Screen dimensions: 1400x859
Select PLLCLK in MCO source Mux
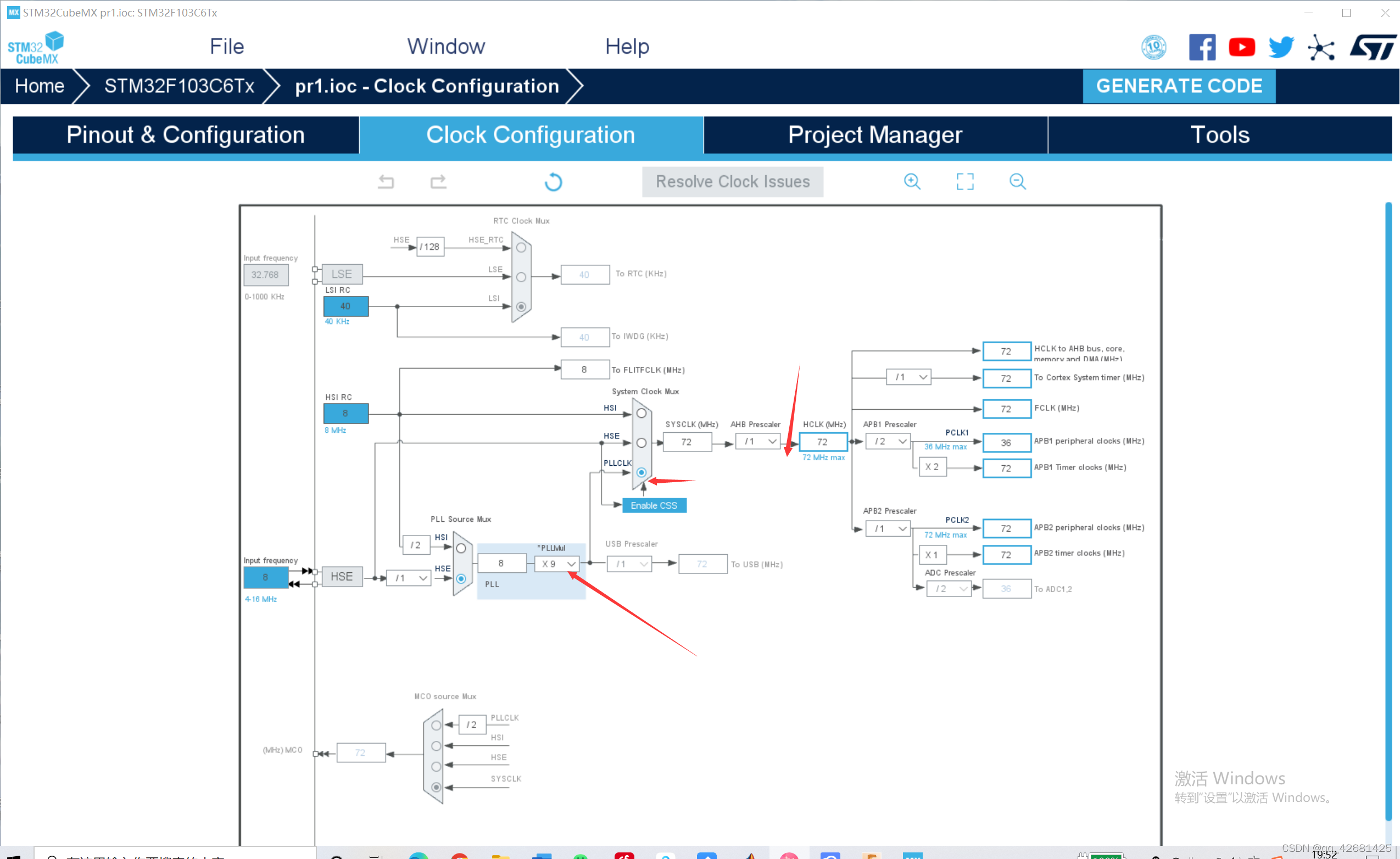[x=436, y=726]
